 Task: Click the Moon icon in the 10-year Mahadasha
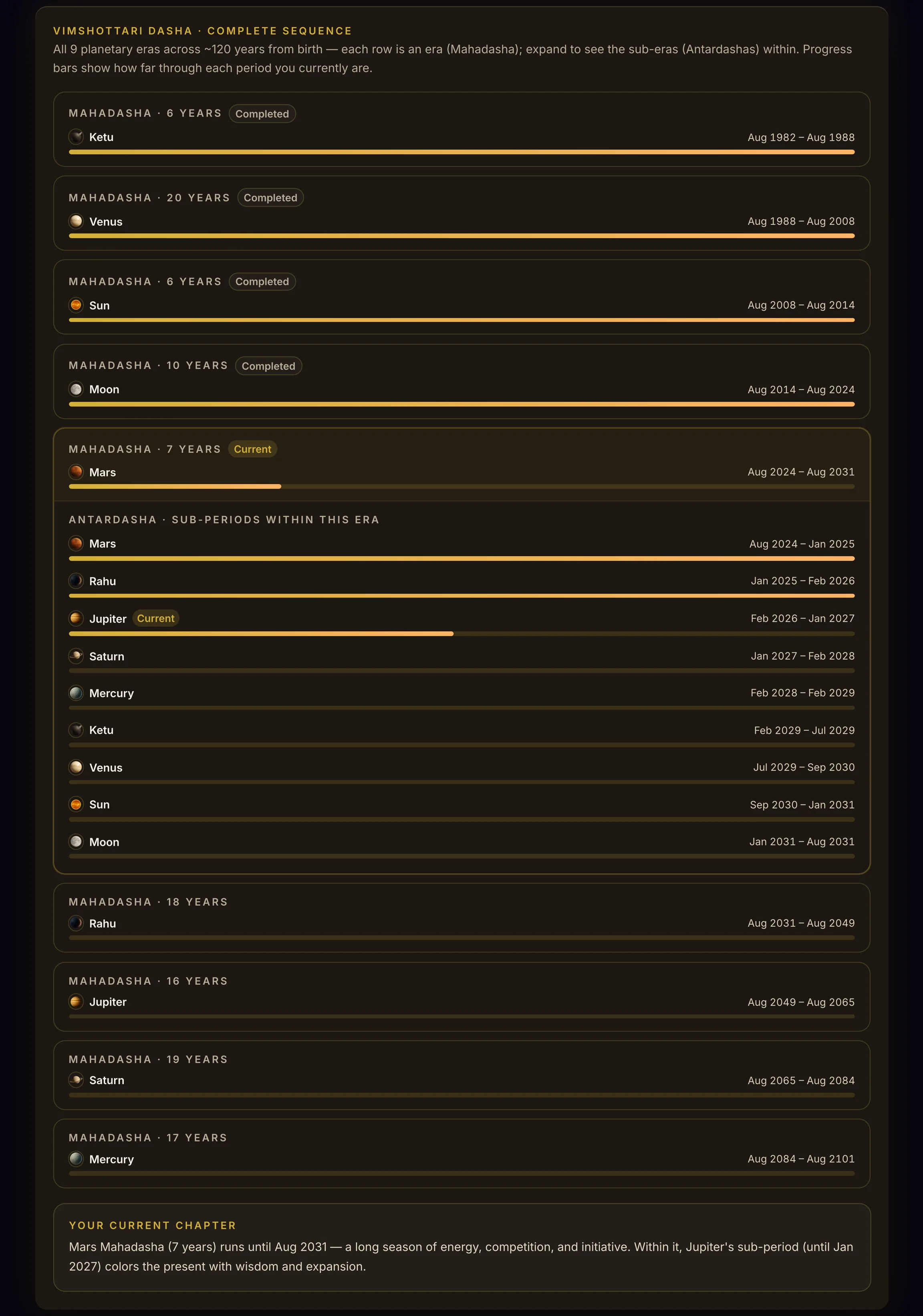point(76,389)
